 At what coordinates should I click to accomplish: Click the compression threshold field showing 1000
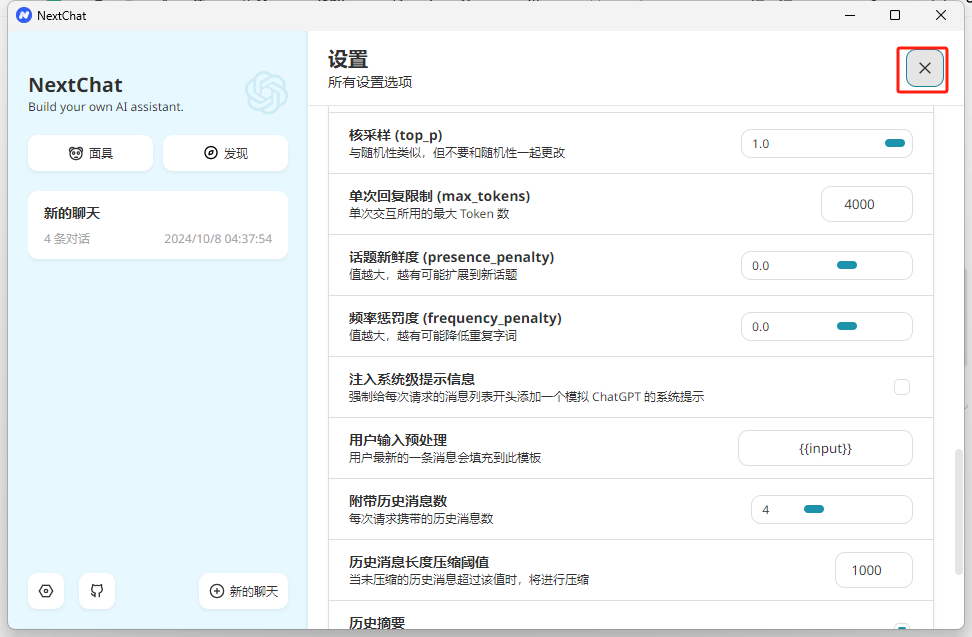[873, 570]
